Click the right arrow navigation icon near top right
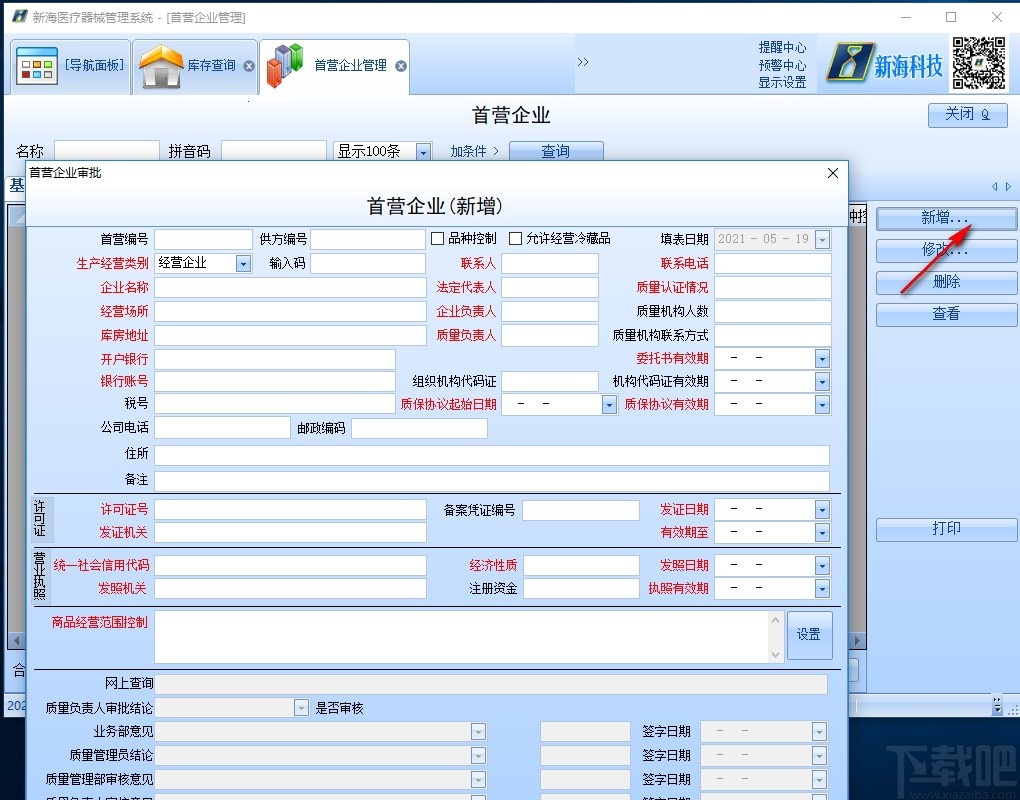Viewport: 1020px width, 800px height. click(1008, 186)
